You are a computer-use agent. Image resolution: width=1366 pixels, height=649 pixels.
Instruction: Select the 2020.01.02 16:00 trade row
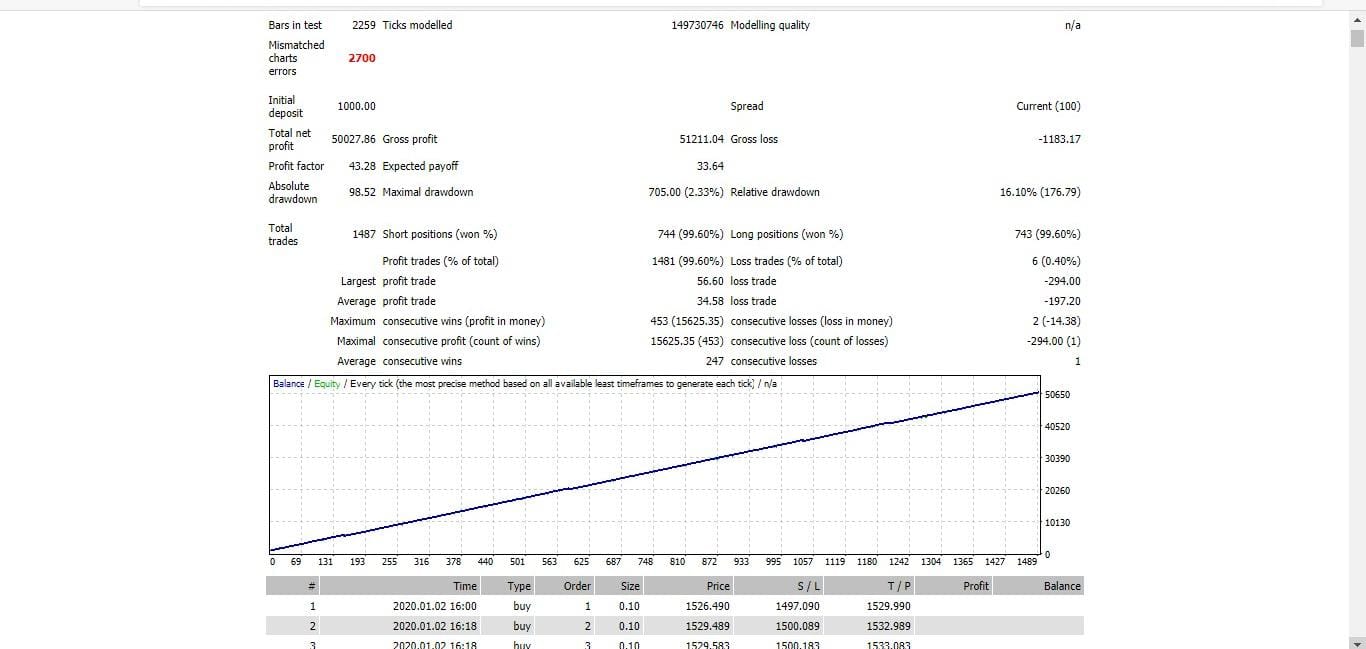[434, 606]
